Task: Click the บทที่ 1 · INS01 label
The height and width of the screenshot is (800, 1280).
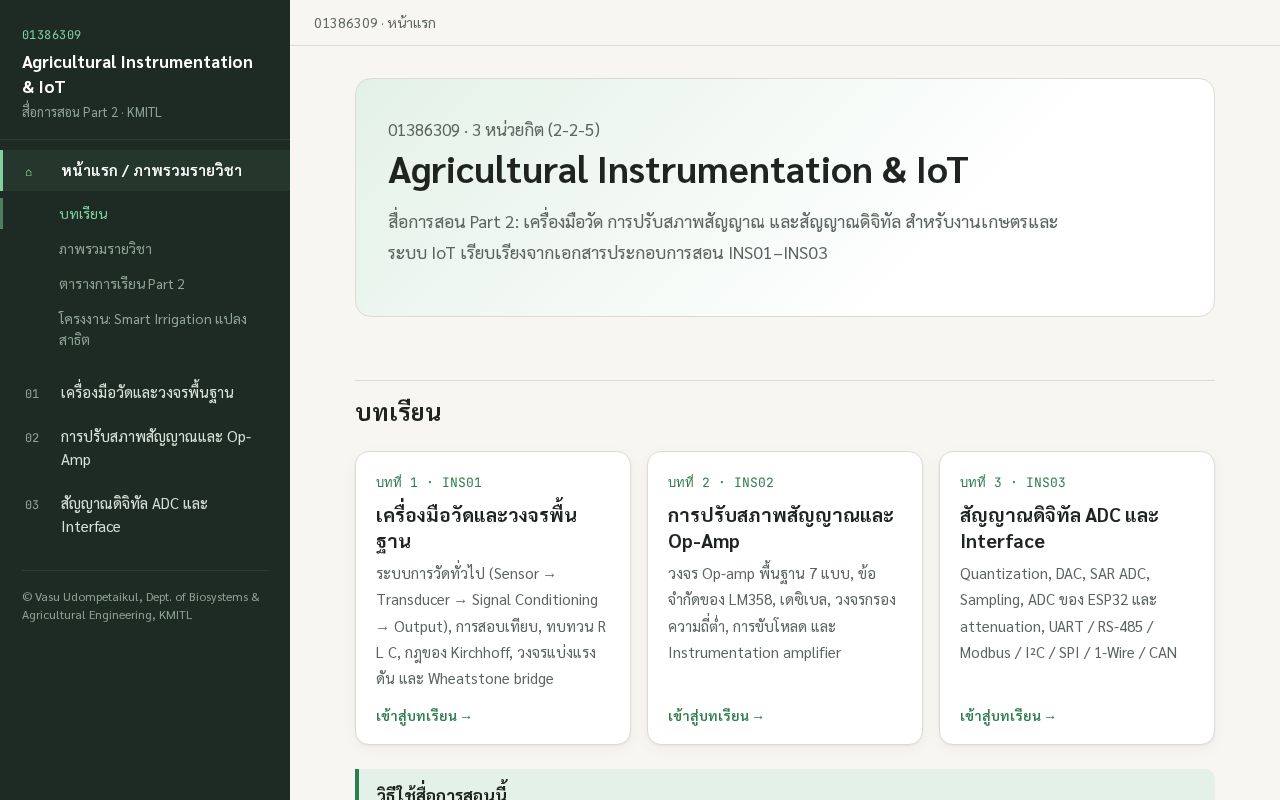Action: pyautogui.click(x=429, y=482)
